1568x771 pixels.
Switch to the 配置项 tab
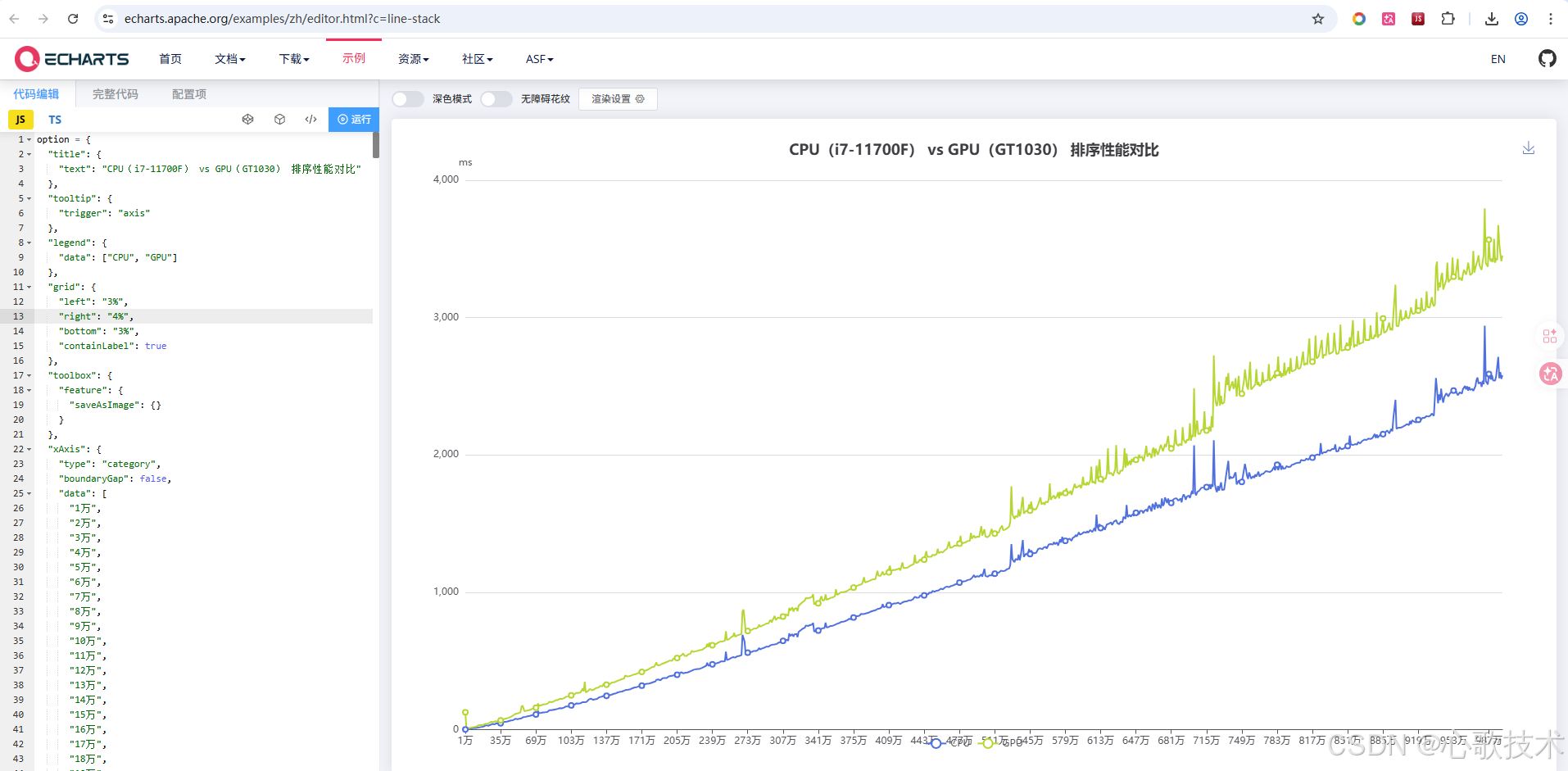tap(189, 94)
